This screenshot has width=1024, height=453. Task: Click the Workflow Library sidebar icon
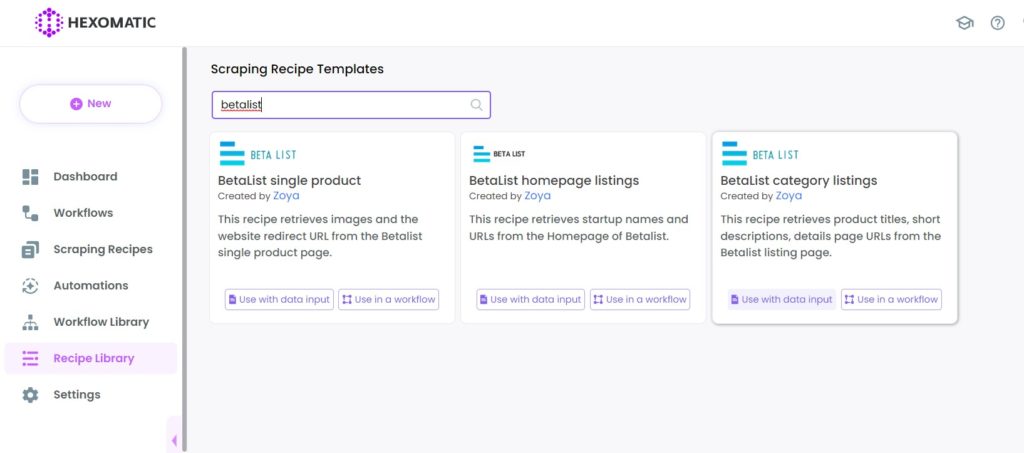point(30,322)
